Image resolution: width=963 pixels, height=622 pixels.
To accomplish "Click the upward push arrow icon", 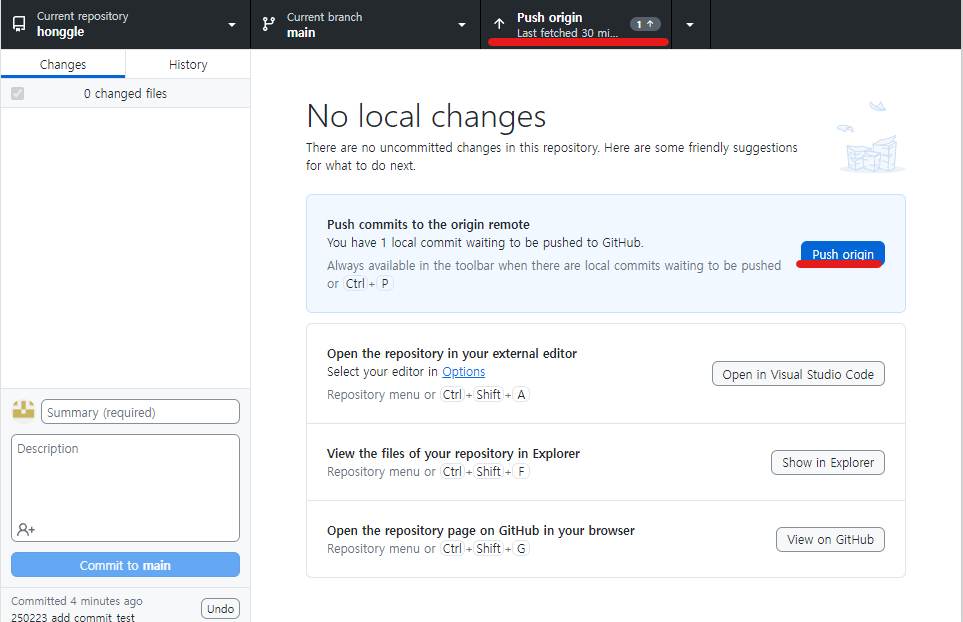I will pyautogui.click(x=499, y=24).
